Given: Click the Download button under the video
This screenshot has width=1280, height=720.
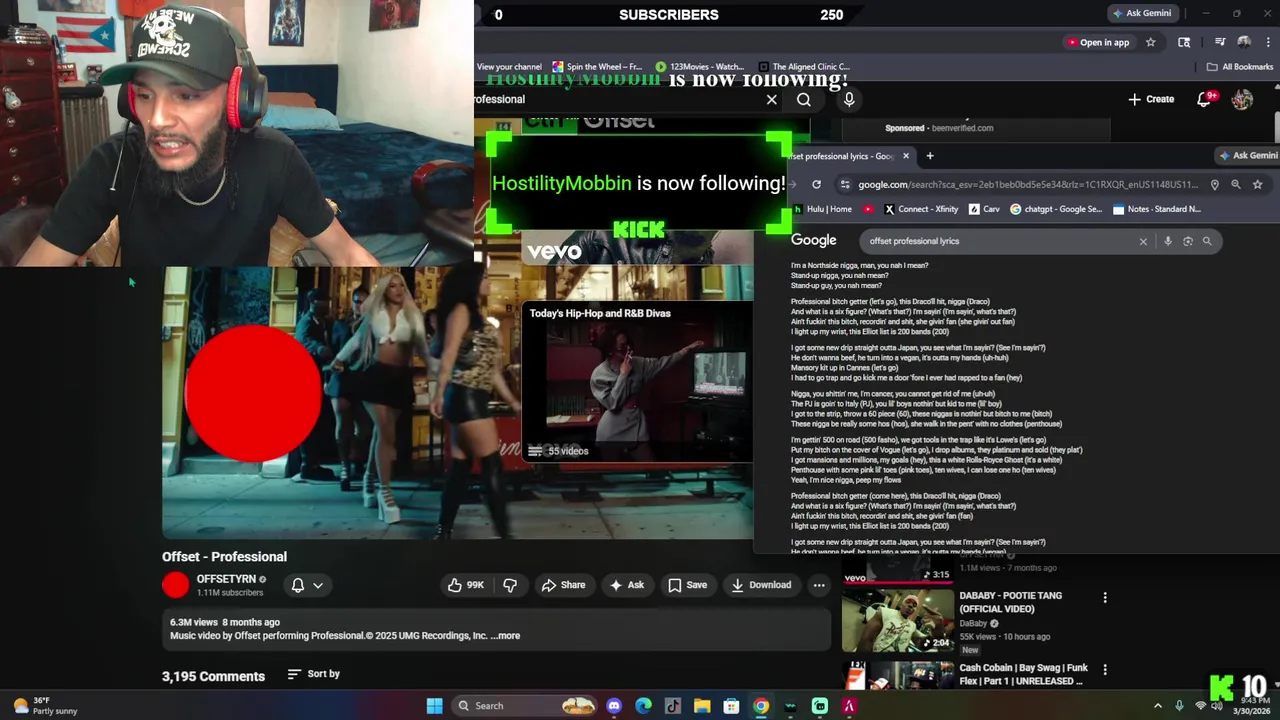Looking at the screenshot, I should click(761, 585).
